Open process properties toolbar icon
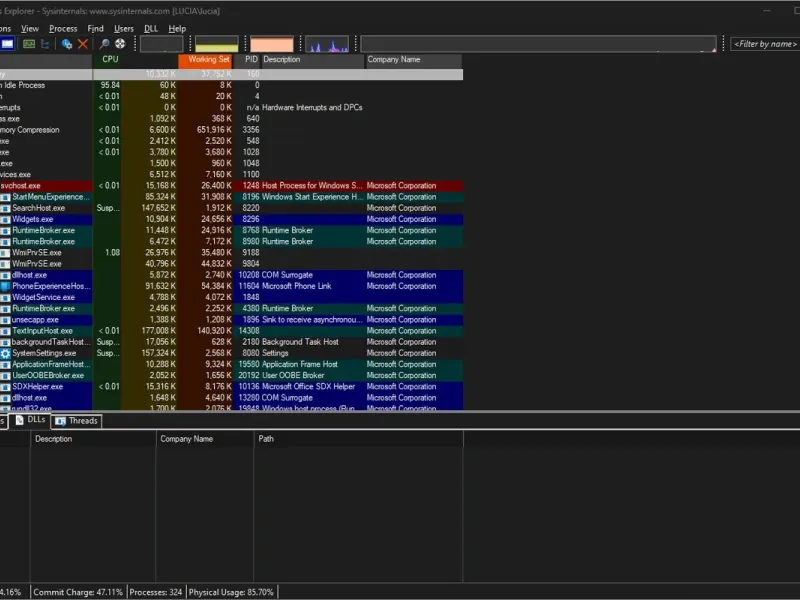The image size is (800, 600). (x=66, y=44)
